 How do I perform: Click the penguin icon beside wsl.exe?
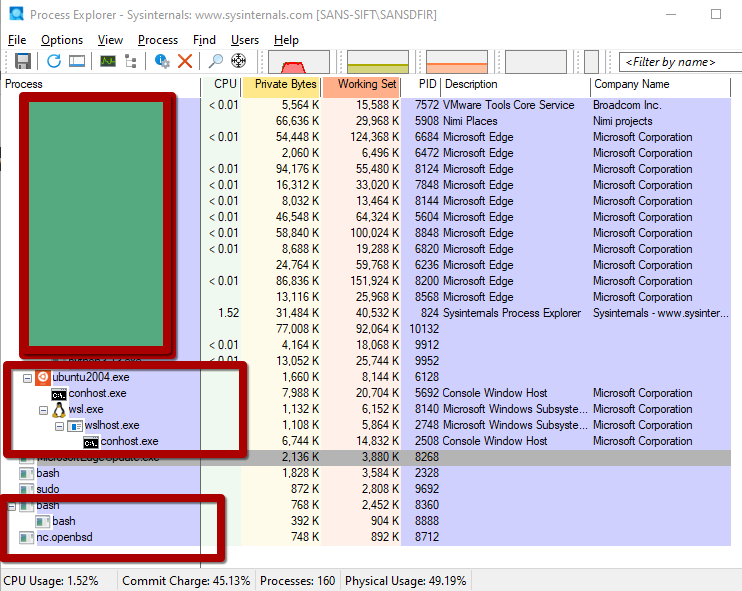coord(59,409)
